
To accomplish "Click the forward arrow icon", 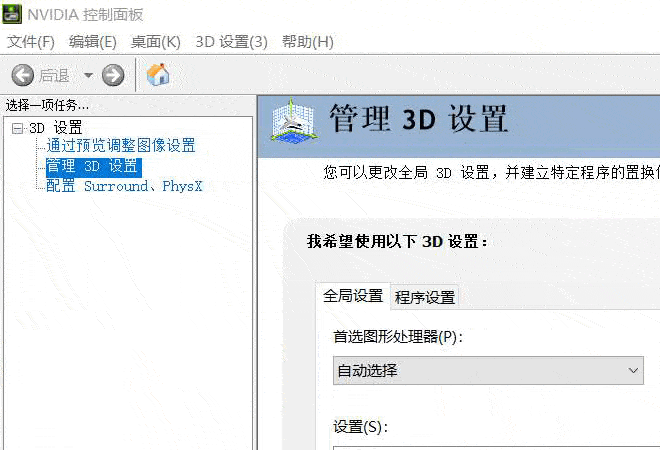I will click(x=113, y=75).
